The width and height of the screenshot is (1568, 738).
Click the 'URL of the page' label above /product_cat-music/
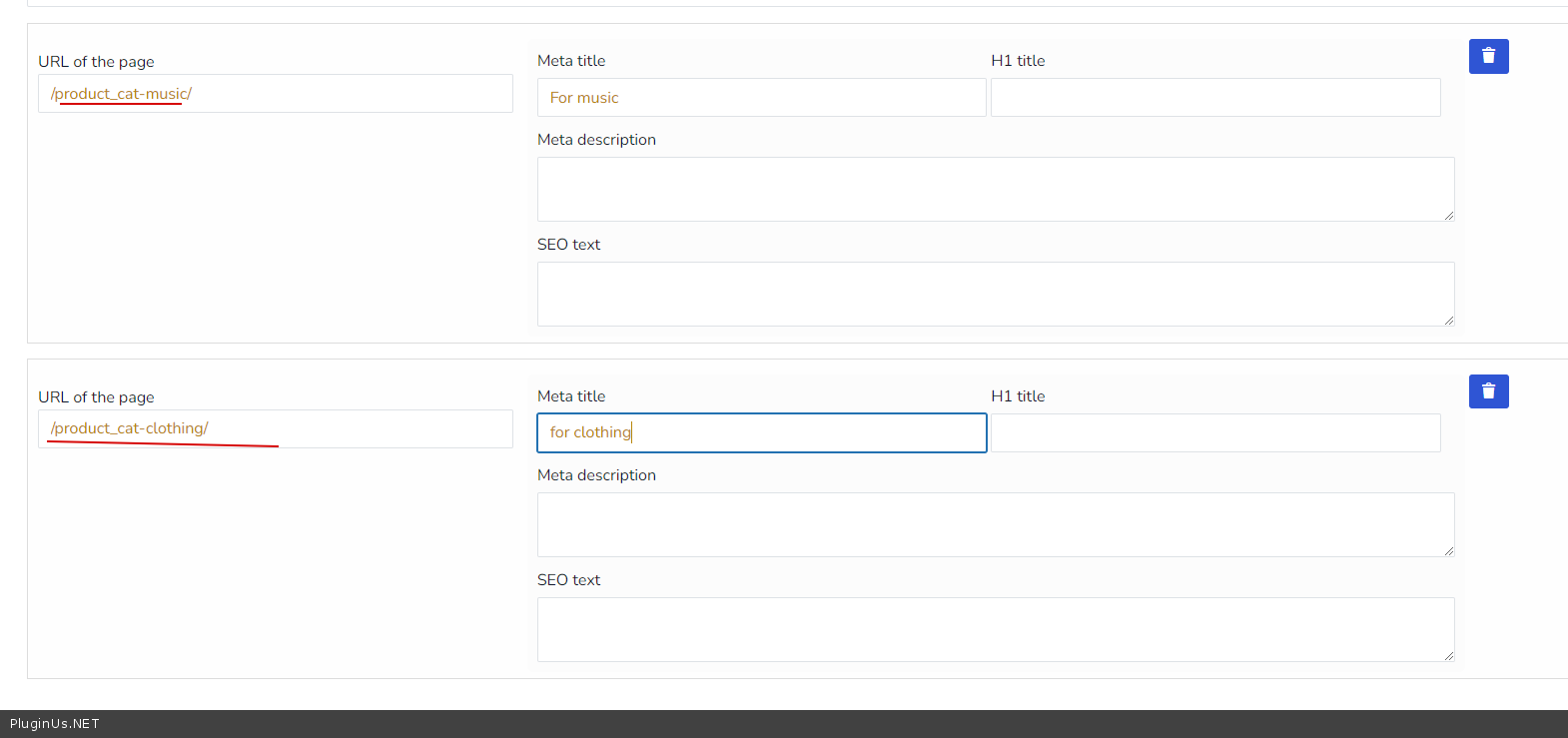tap(96, 62)
